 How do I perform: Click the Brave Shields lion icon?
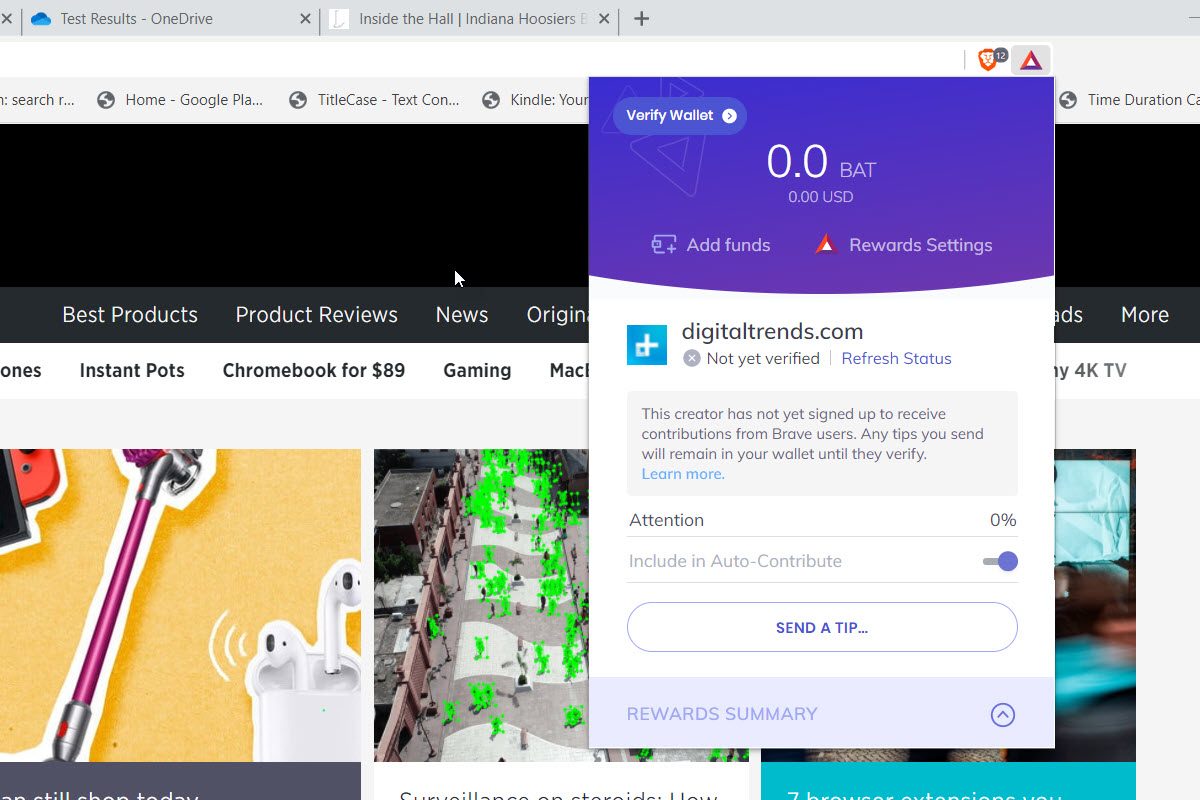tap(987, 60)
